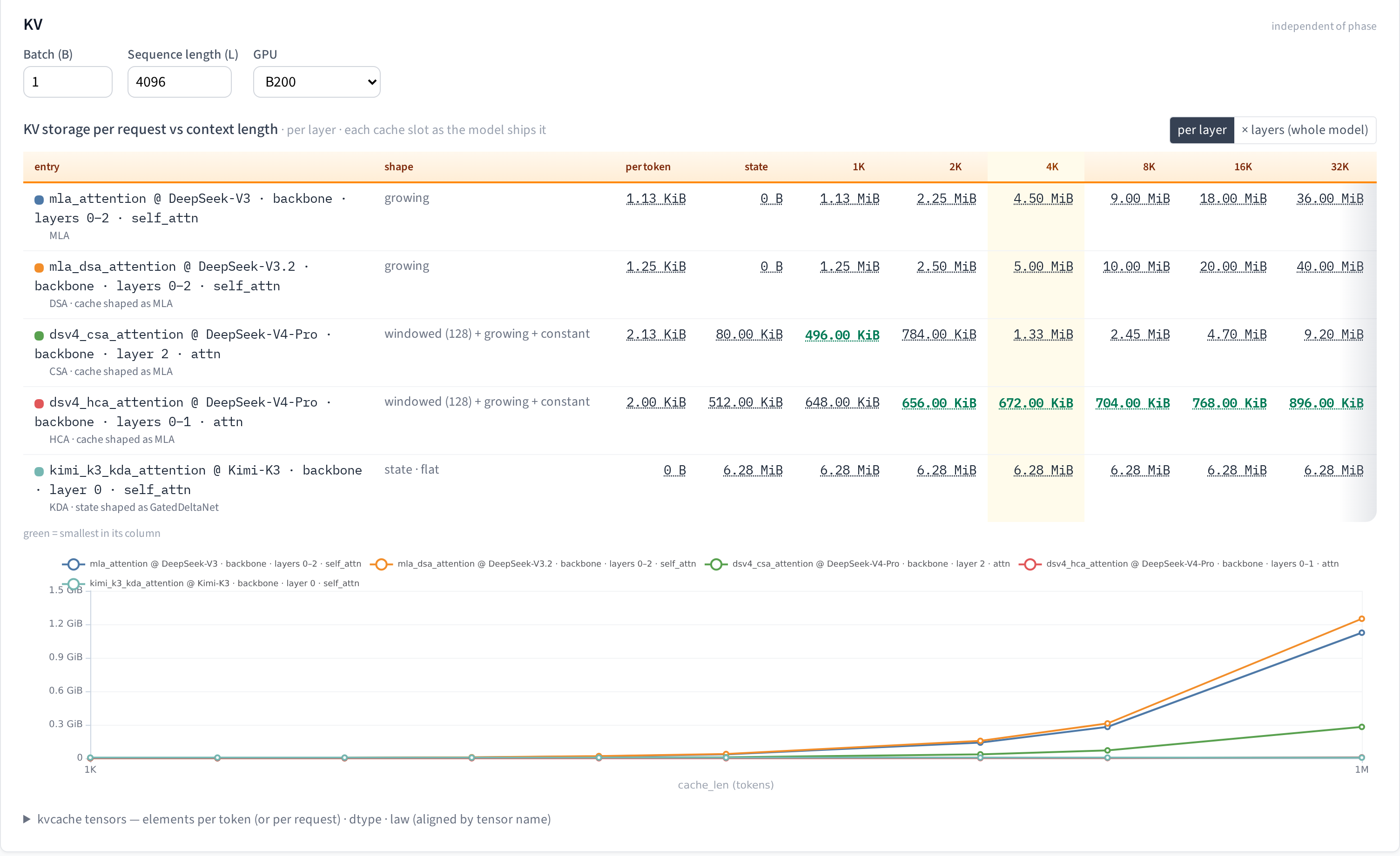Click 'green = smallest in its column' note
The image size is (1400, 856).
[92, 533]
